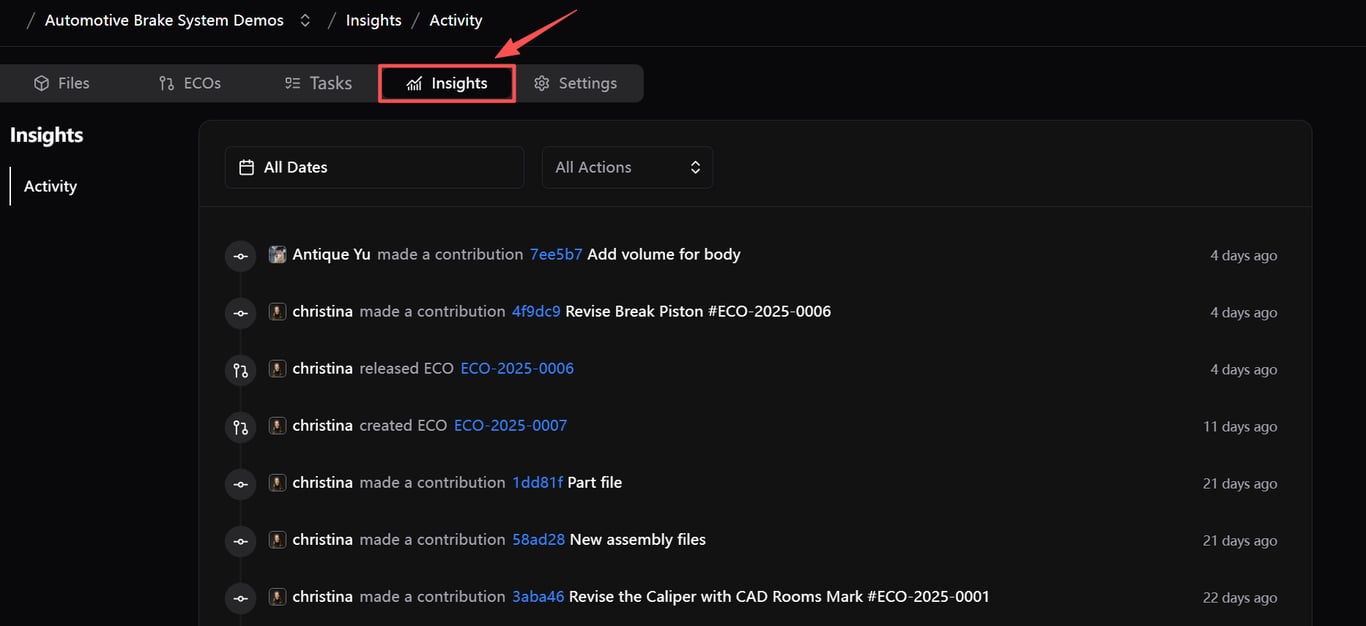Open the Files tab
The height and width of the screenshot is (626, 1366).
click(62, 83)
